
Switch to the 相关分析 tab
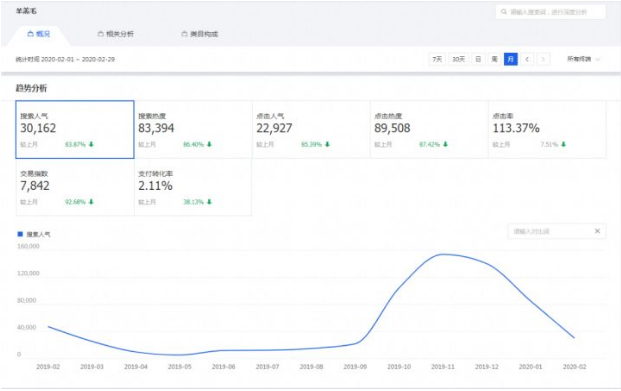[x=116, y=34]
